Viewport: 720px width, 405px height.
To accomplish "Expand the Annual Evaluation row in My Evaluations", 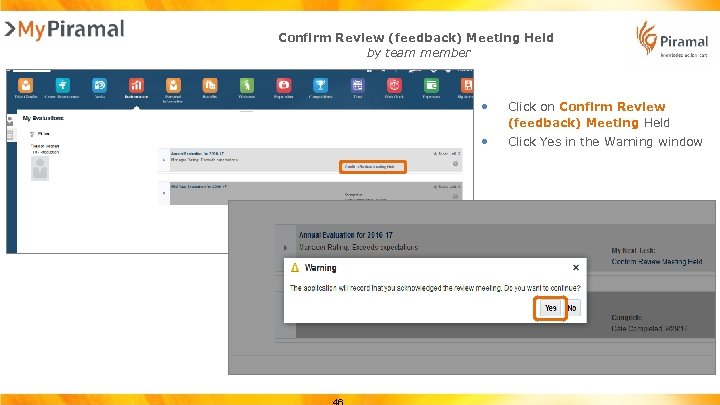I will click(x=164, y=160).
